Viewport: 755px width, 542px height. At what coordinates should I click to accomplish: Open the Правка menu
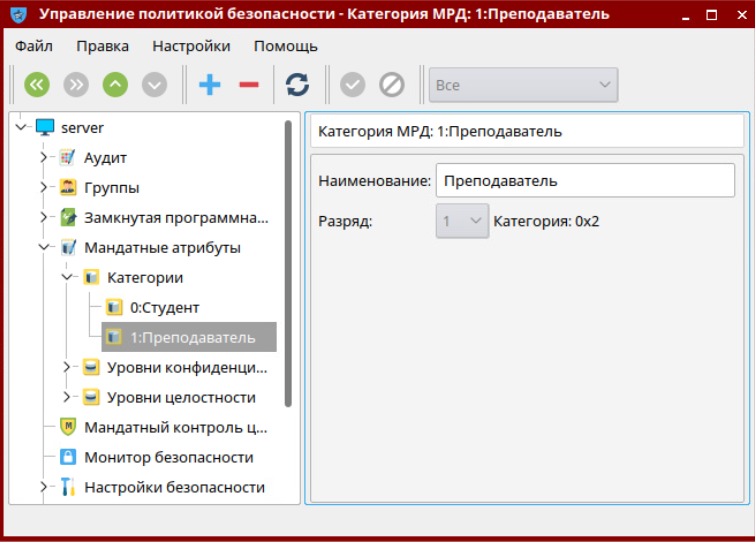coord(103,46)
